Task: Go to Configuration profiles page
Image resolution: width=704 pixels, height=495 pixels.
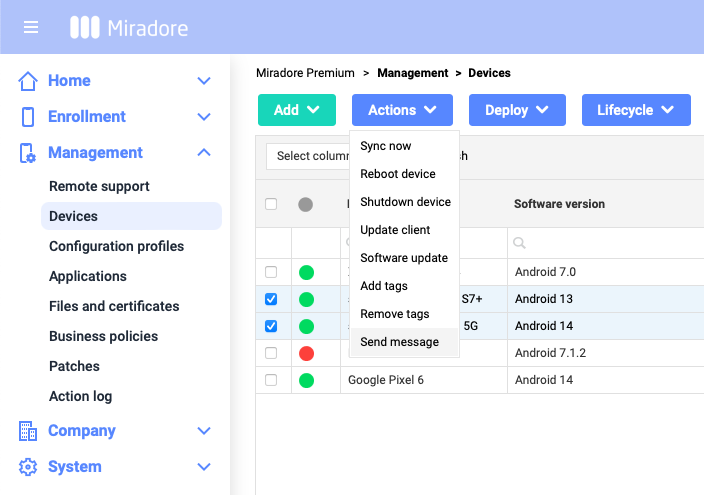Action: (x=116, y=246)
